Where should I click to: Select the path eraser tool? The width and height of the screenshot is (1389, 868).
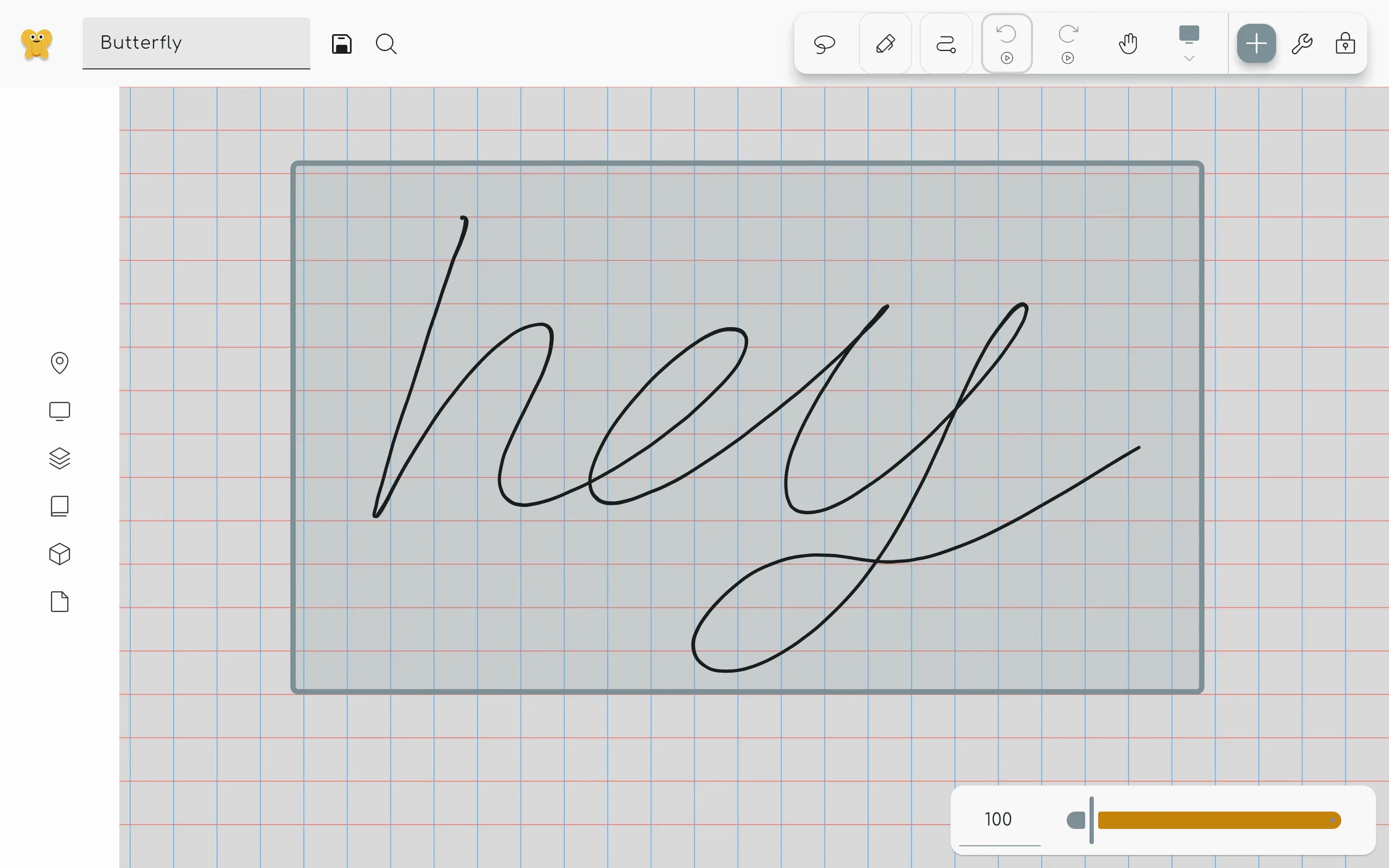pos(945,43)
